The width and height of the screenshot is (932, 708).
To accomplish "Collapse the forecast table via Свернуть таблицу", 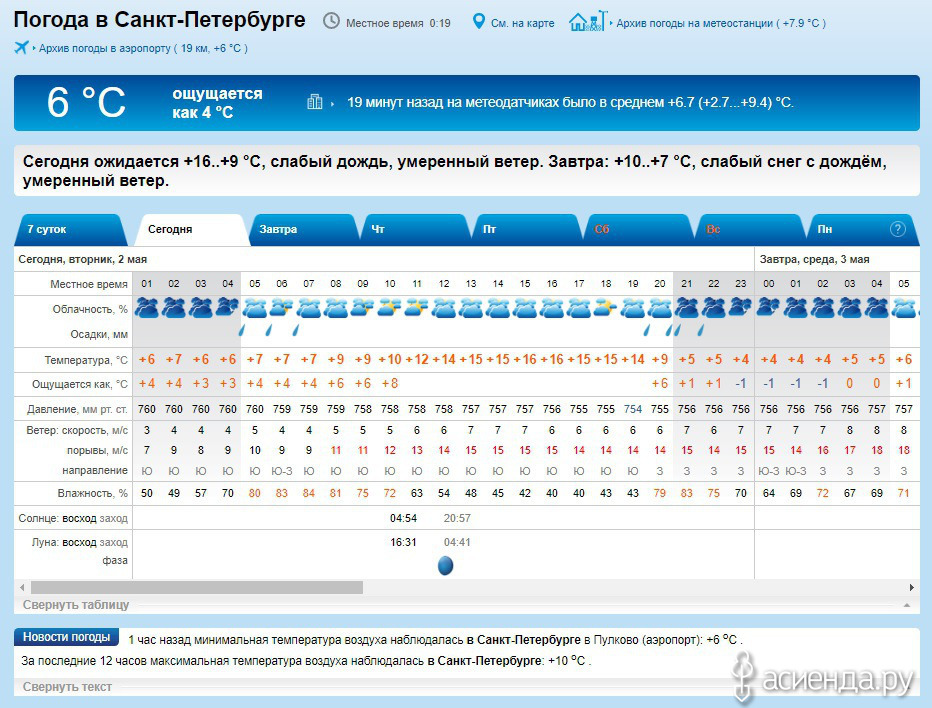I will click(x=76, y=605).
